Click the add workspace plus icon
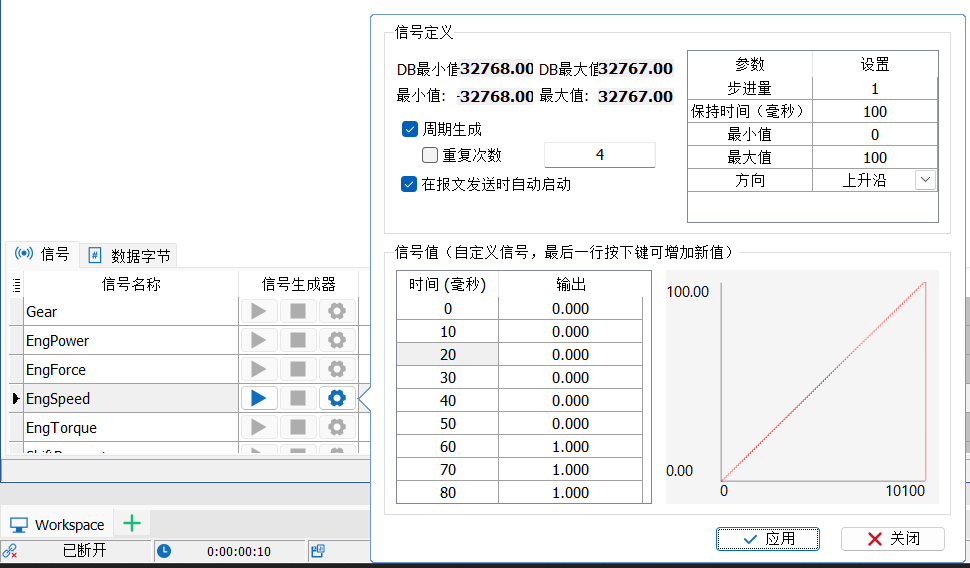 132,523
